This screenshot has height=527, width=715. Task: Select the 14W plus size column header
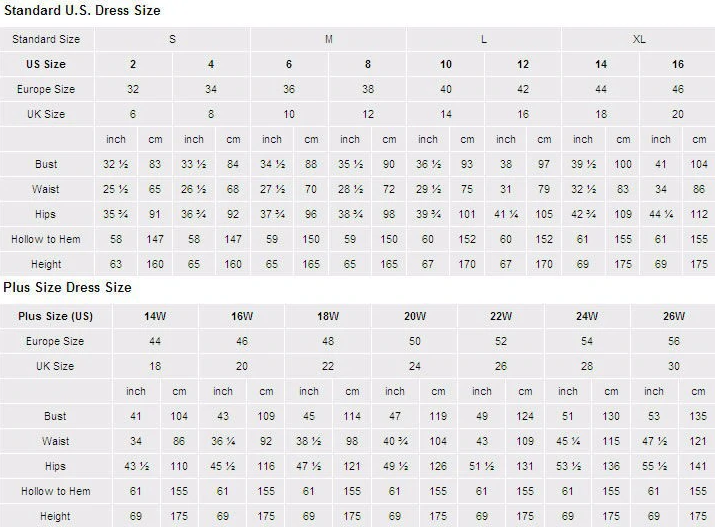(155, 316)
